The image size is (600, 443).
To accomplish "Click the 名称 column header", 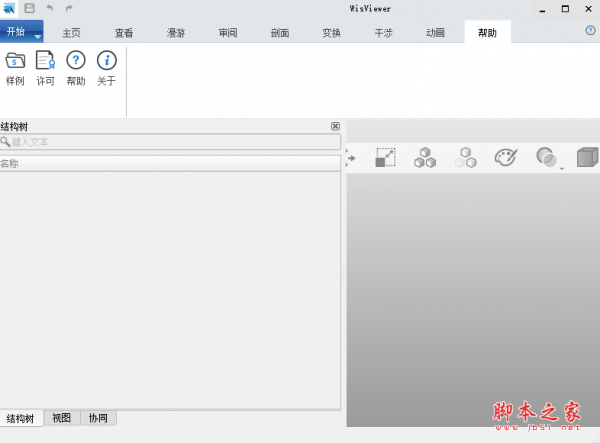I will [x=170, y=163].
